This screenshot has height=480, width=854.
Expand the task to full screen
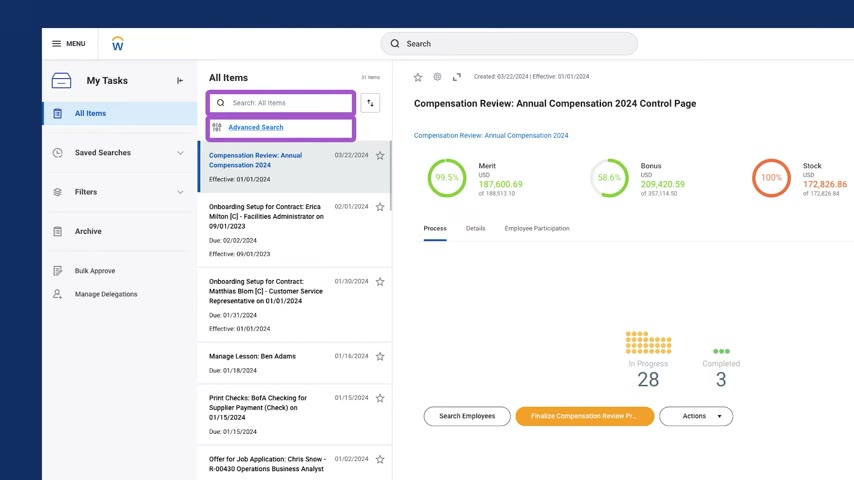(457, 77)
